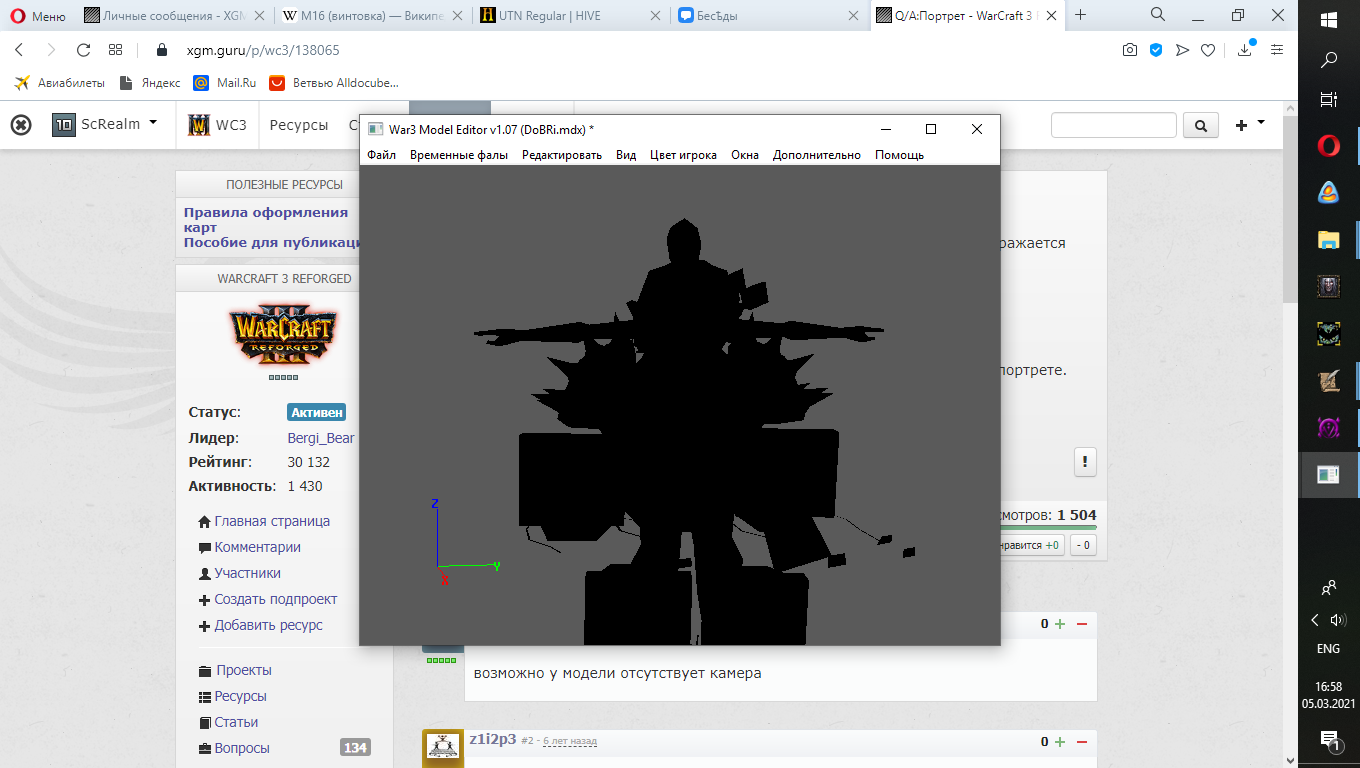This screenshot has width=1360, height=768.
Task: Click the My Flow send arrow icon
Action: pyautogui.click(x=1182, y=50)
